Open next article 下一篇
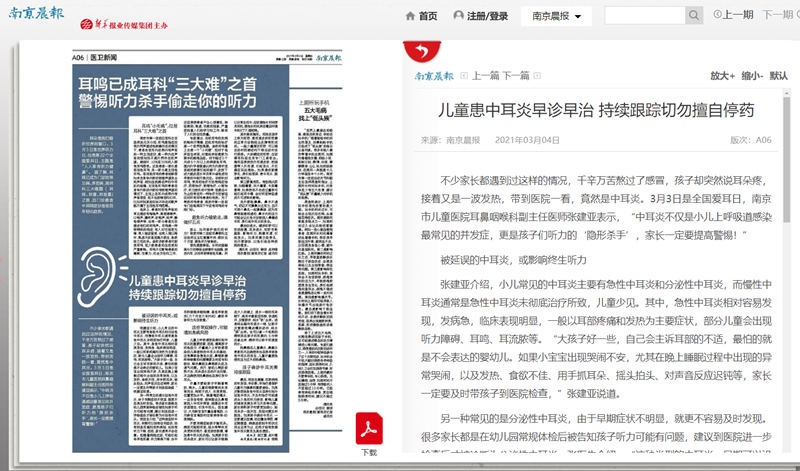The image size is (800, 471). coord(516,76)
